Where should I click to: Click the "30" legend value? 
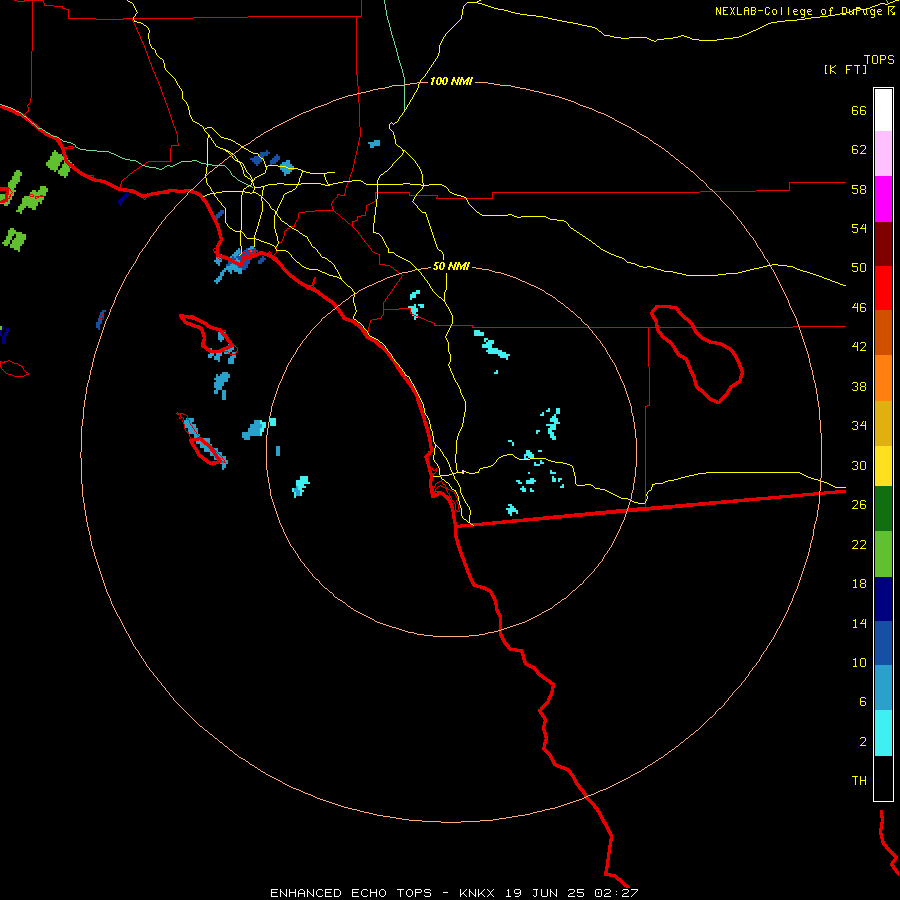click(x=859, y=465)
